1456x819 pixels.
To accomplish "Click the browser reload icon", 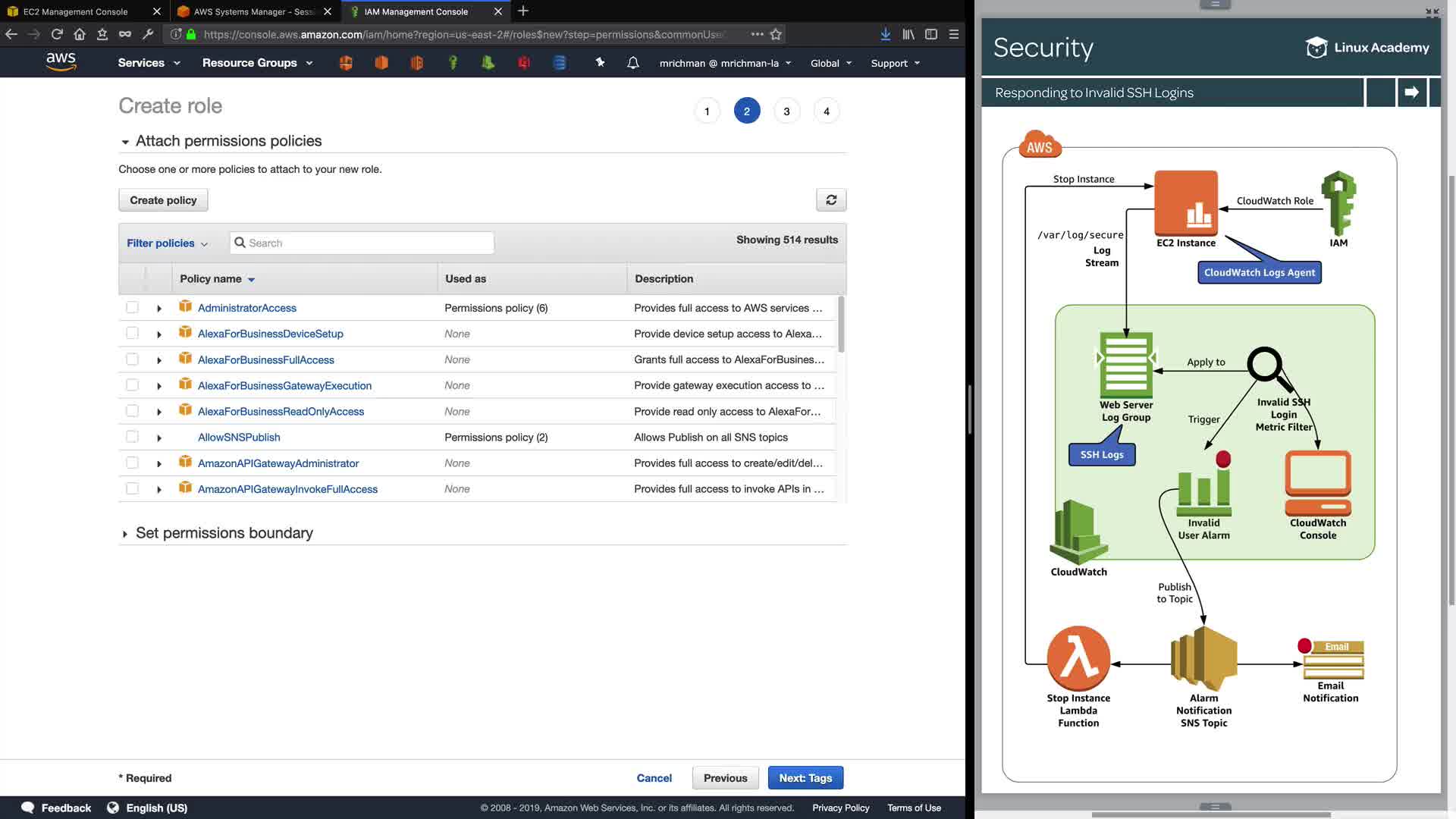I will [x=57, y=34].
